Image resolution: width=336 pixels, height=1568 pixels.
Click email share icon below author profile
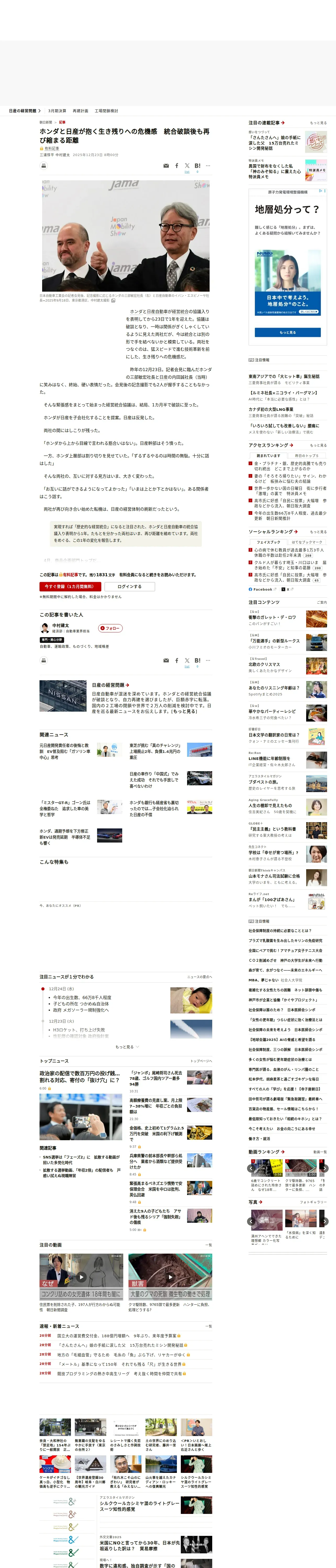tap(166, 660)
